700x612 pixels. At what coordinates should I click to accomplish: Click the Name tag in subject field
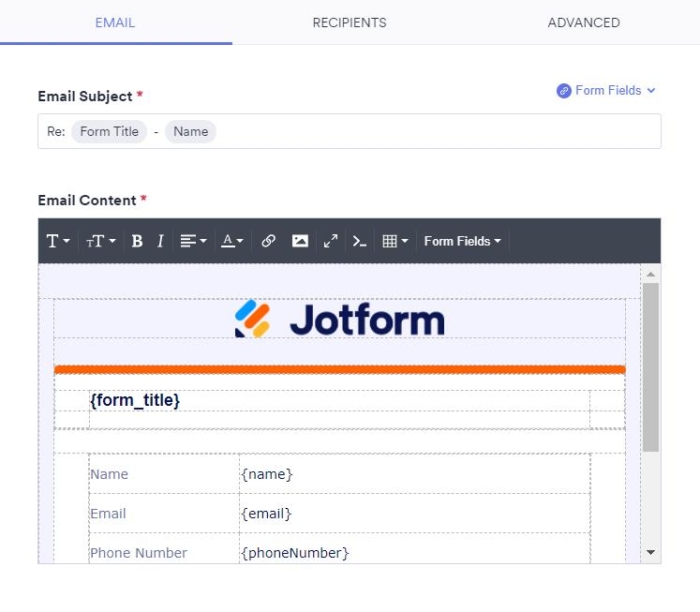coord(191,132)
